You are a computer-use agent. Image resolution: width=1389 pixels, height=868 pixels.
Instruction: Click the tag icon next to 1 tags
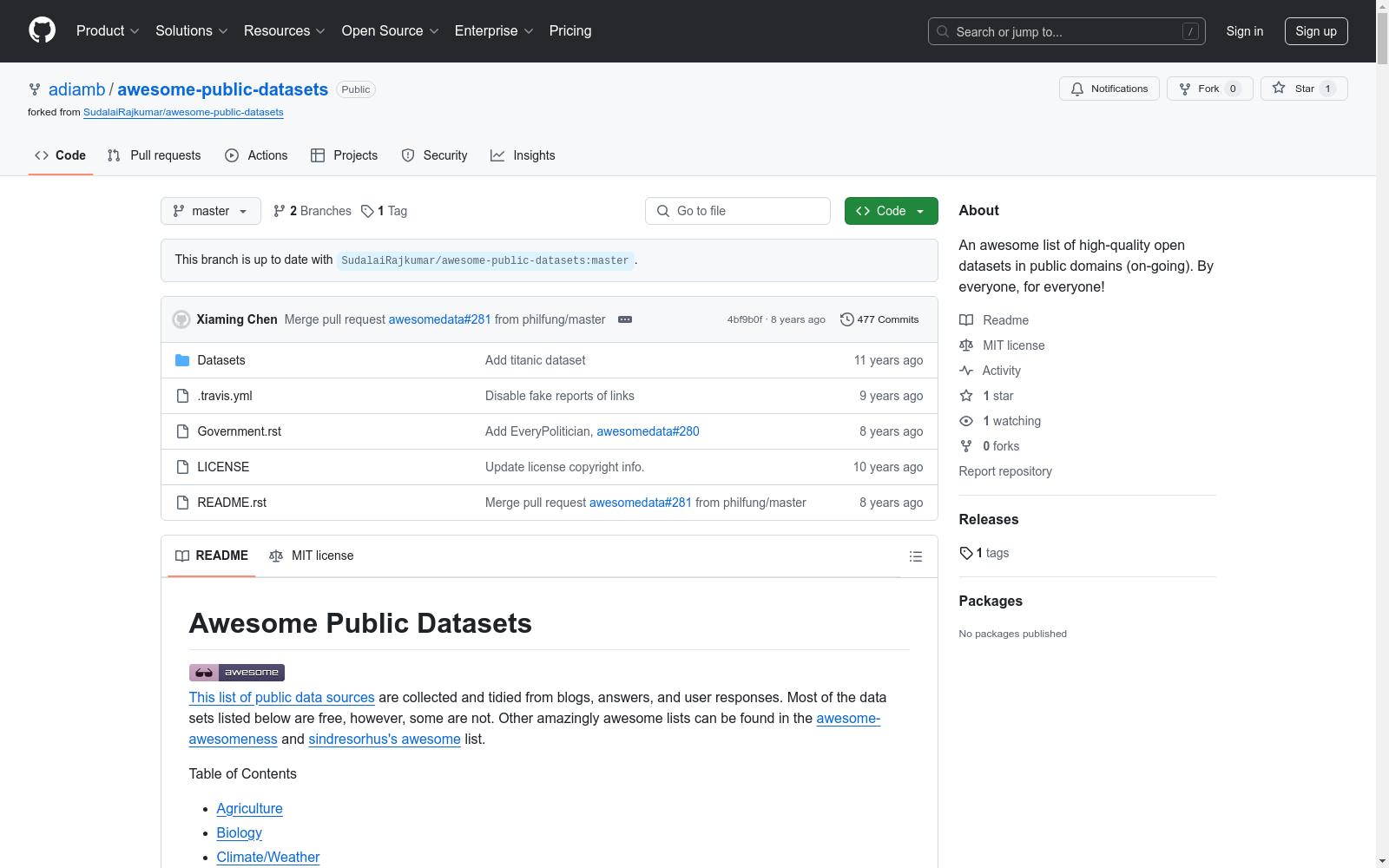coord(966,553)
